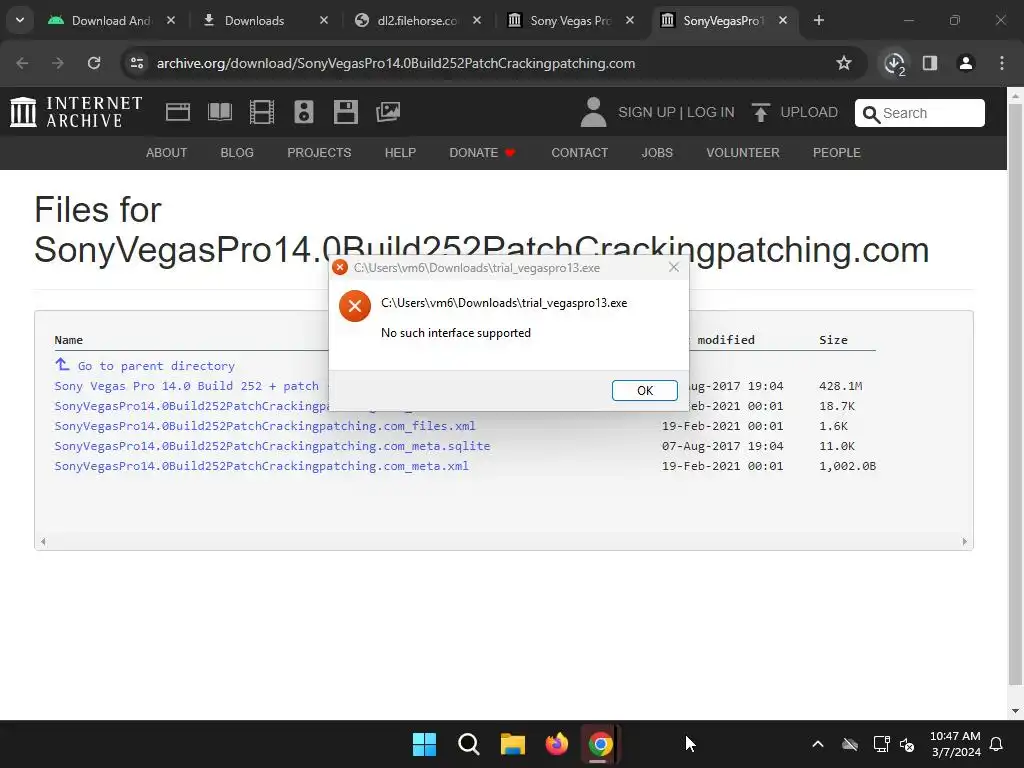Close the trial_vegaspro13.exe error dialog

pyautogui.click(x=674, y=267)
